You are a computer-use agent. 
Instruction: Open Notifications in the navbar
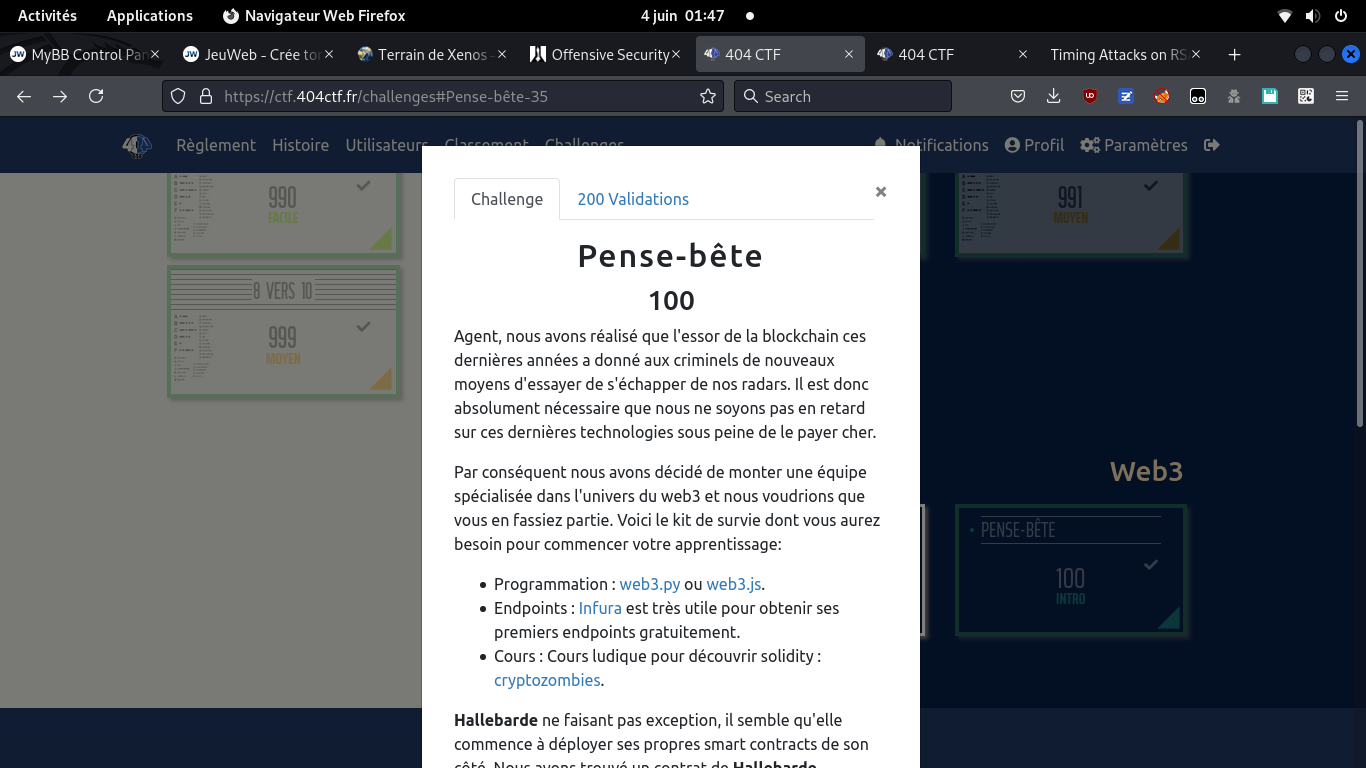click(932, 145)
